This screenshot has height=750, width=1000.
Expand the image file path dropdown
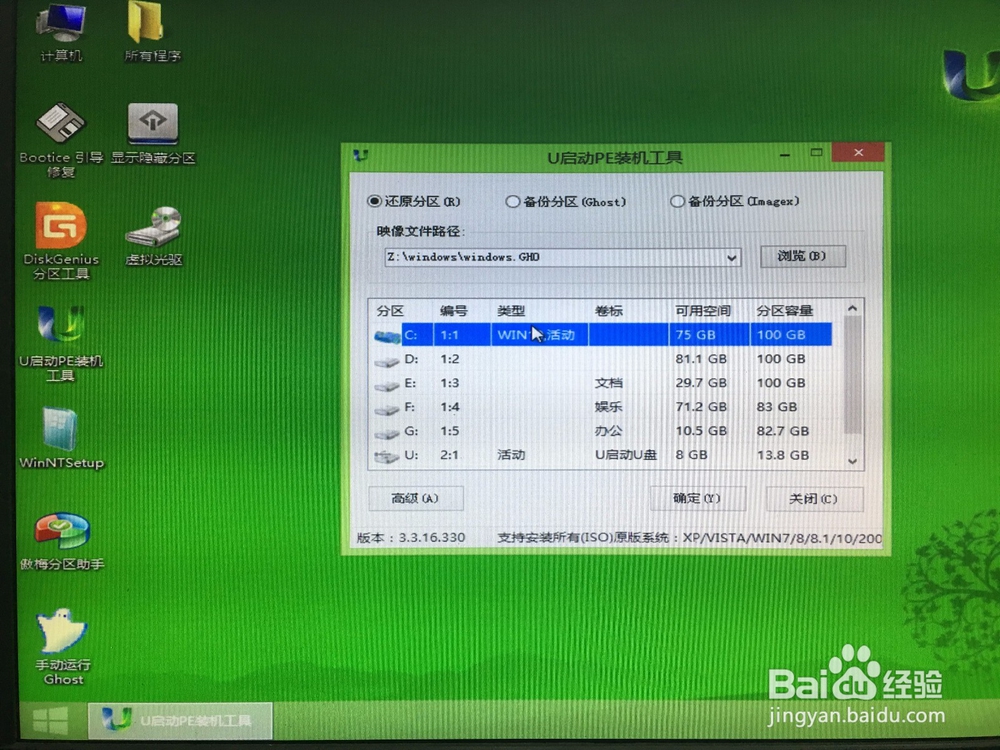733,257
